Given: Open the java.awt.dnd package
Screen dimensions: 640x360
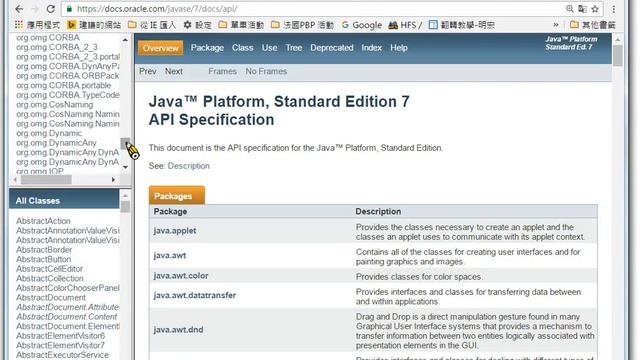Looking at the screenshot, I should pyautogui.click(x=178, y=329).
